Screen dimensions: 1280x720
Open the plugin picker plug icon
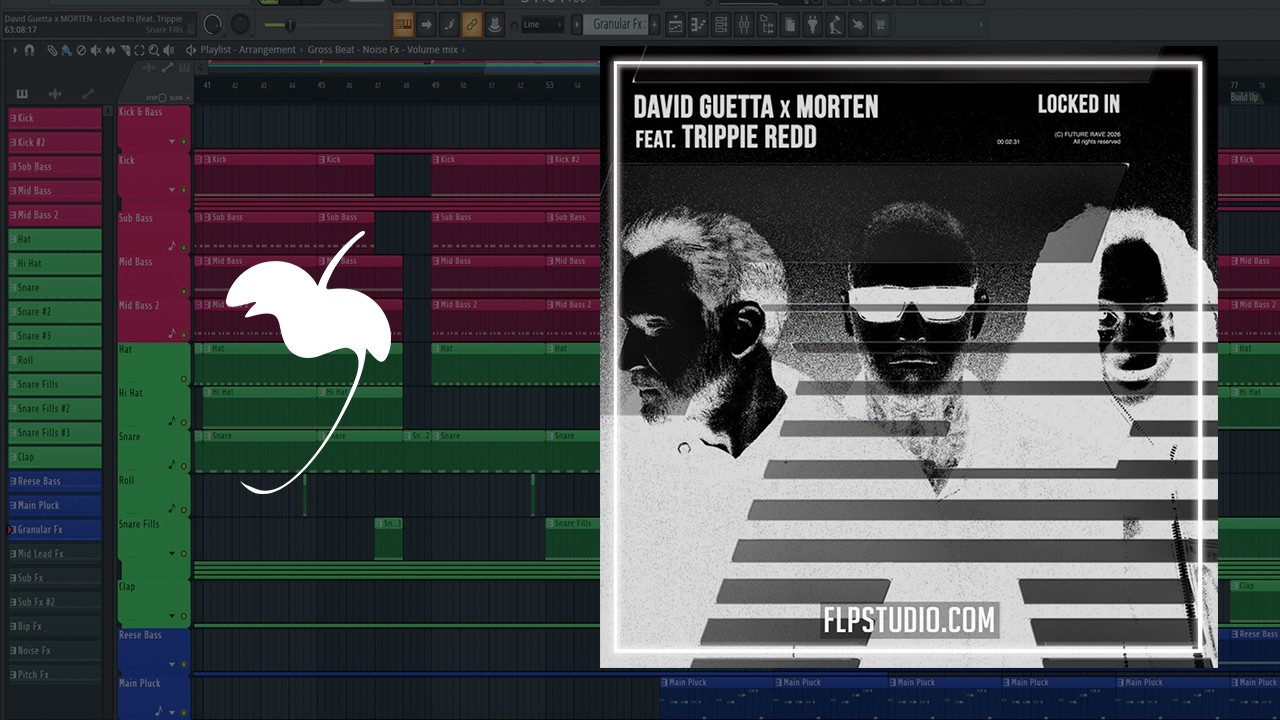812,24
